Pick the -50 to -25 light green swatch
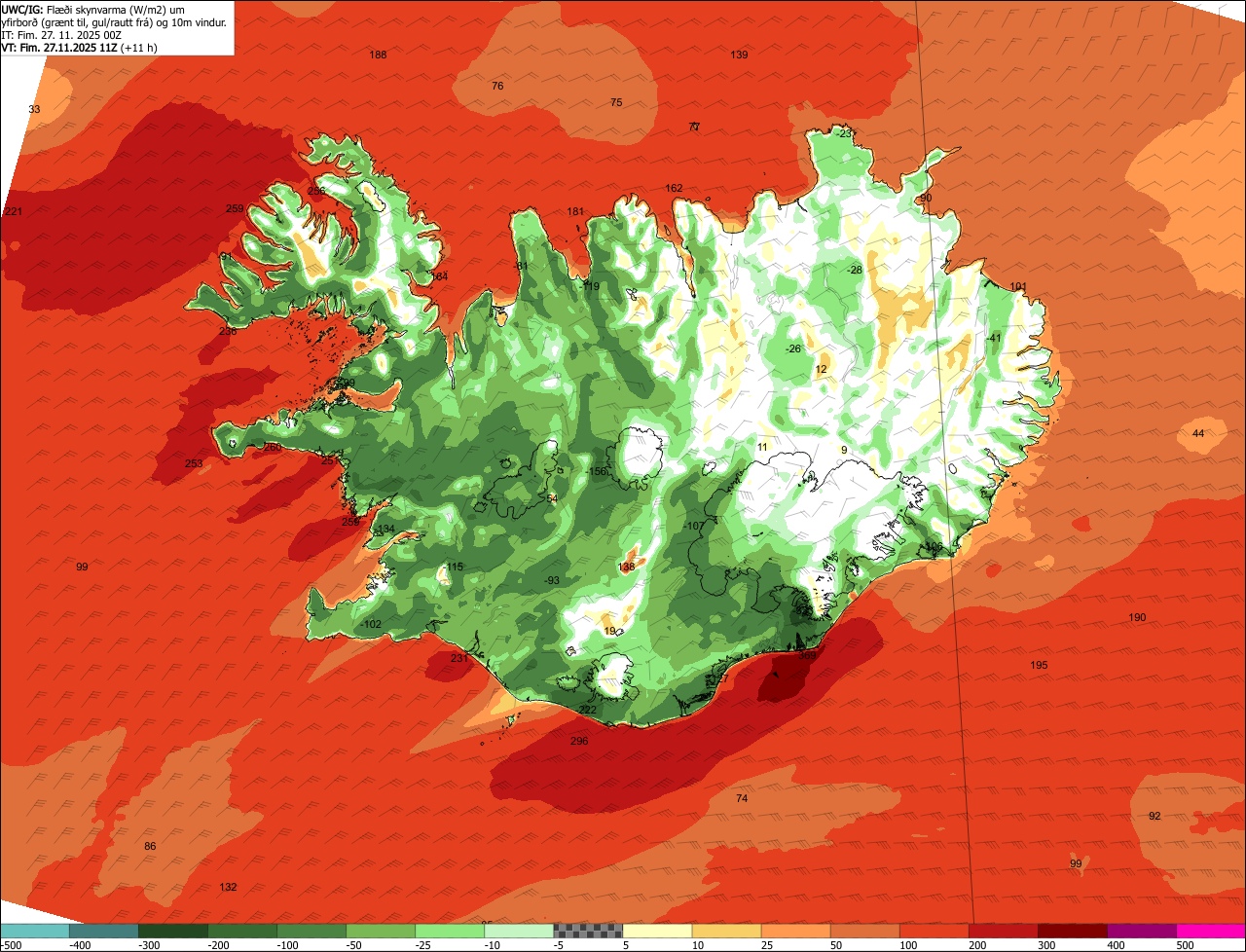 tap(381, 931)
